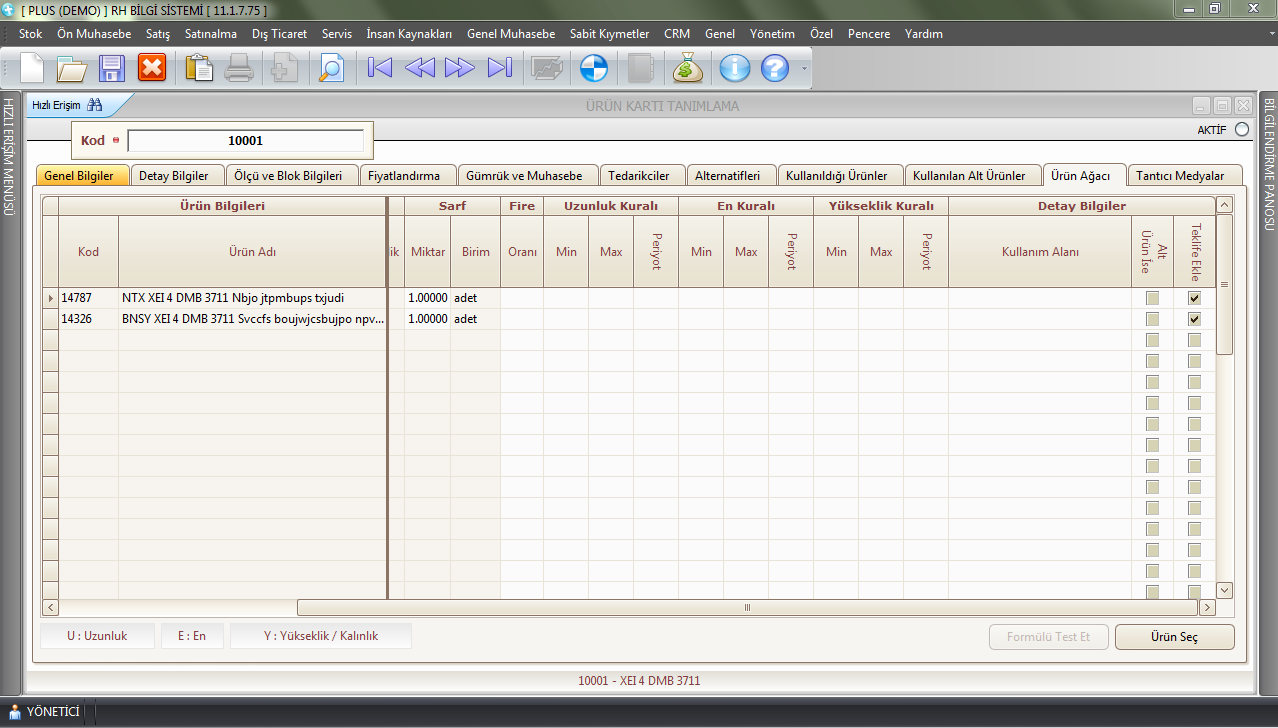Click the Save floppy disk icon
The image size is (1278, 728).
click(111, 68)
